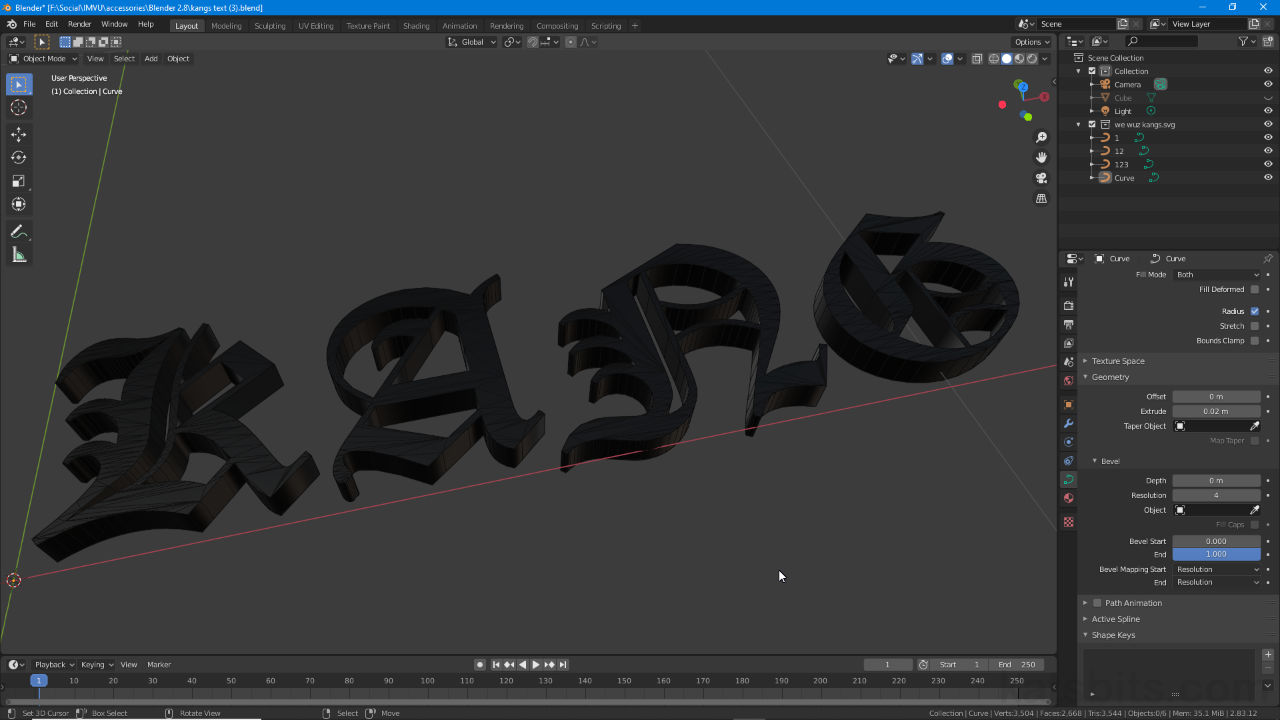
Task: Select the Cursor tool in the left toolbar
Action: 19,108
